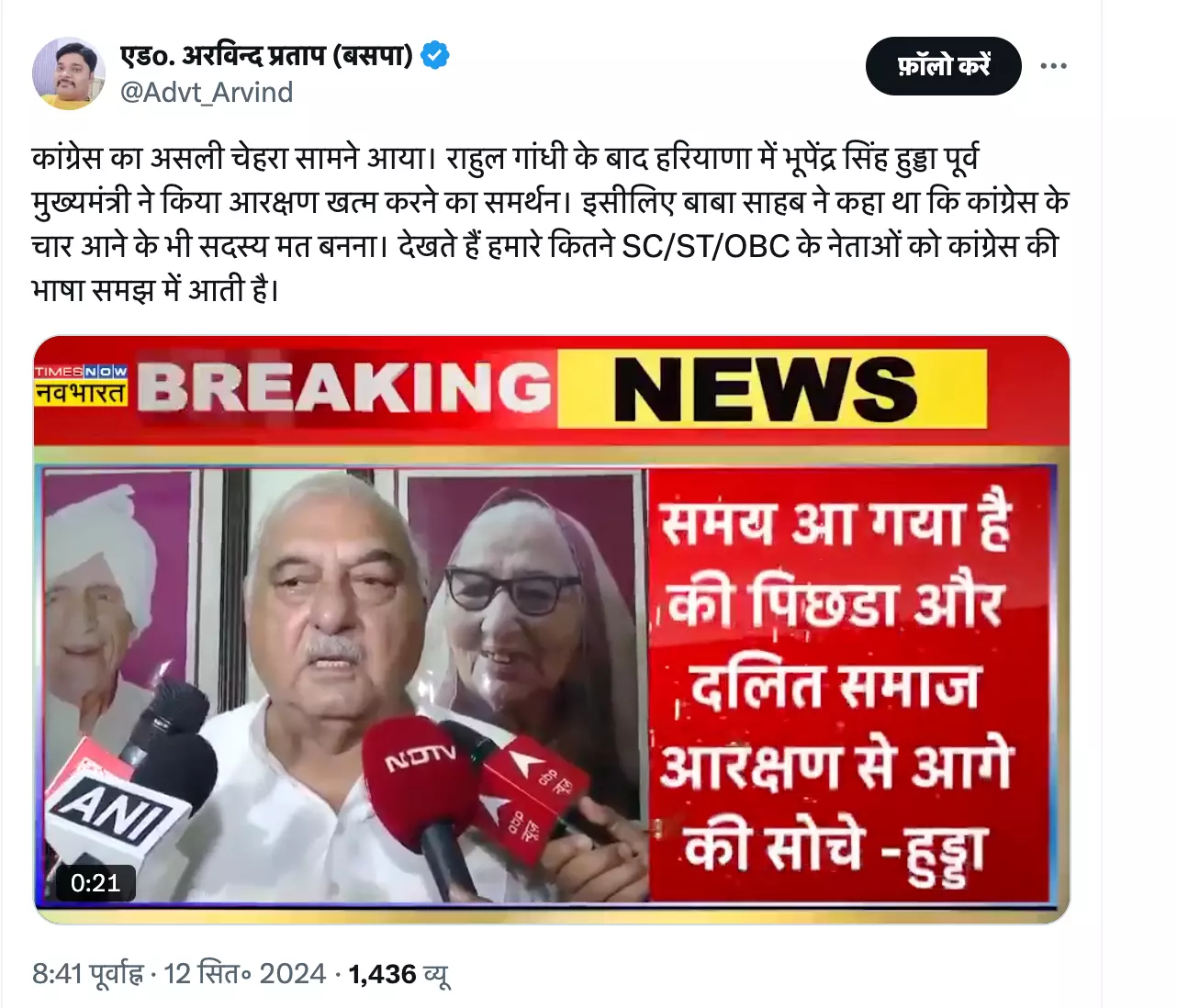Click the tweet text body

click(551, 223)
